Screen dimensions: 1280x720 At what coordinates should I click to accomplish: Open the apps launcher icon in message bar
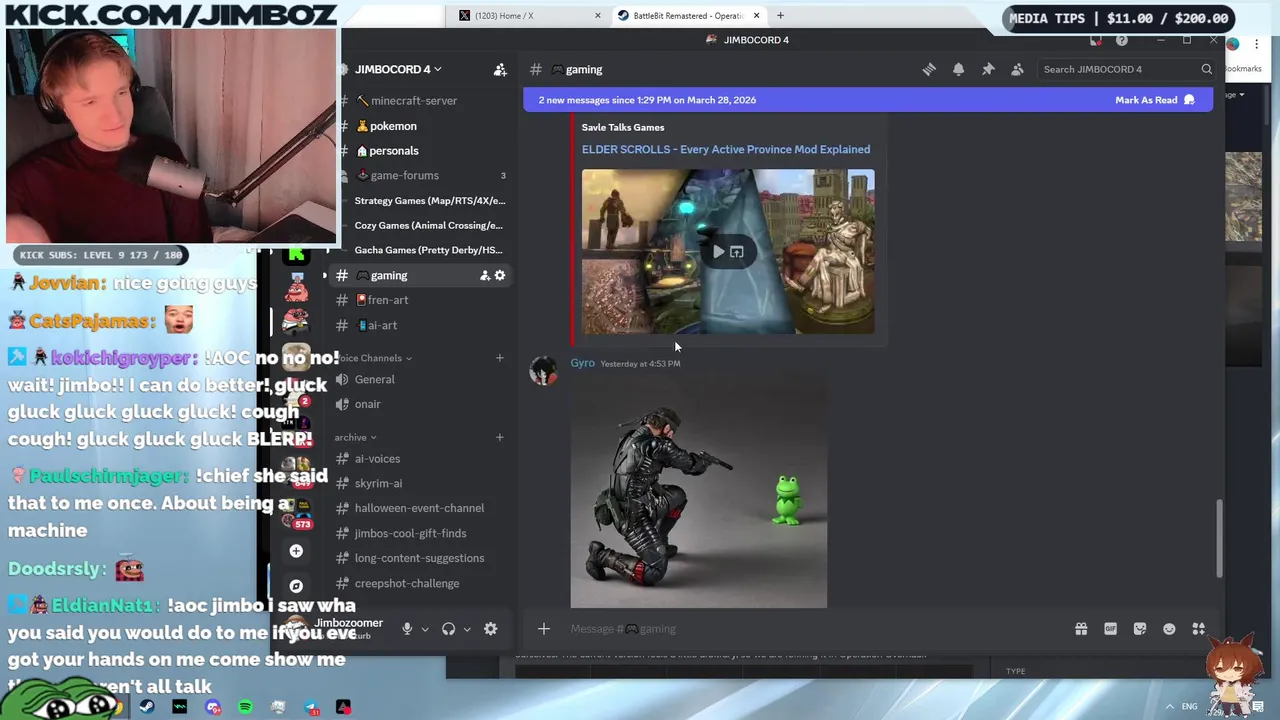[x=1198, y=629]
